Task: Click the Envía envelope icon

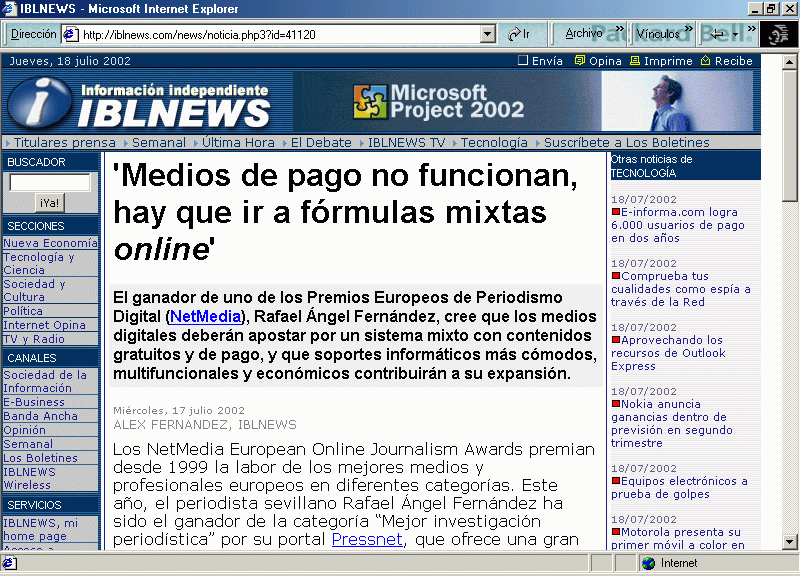Action: (522, 60)
